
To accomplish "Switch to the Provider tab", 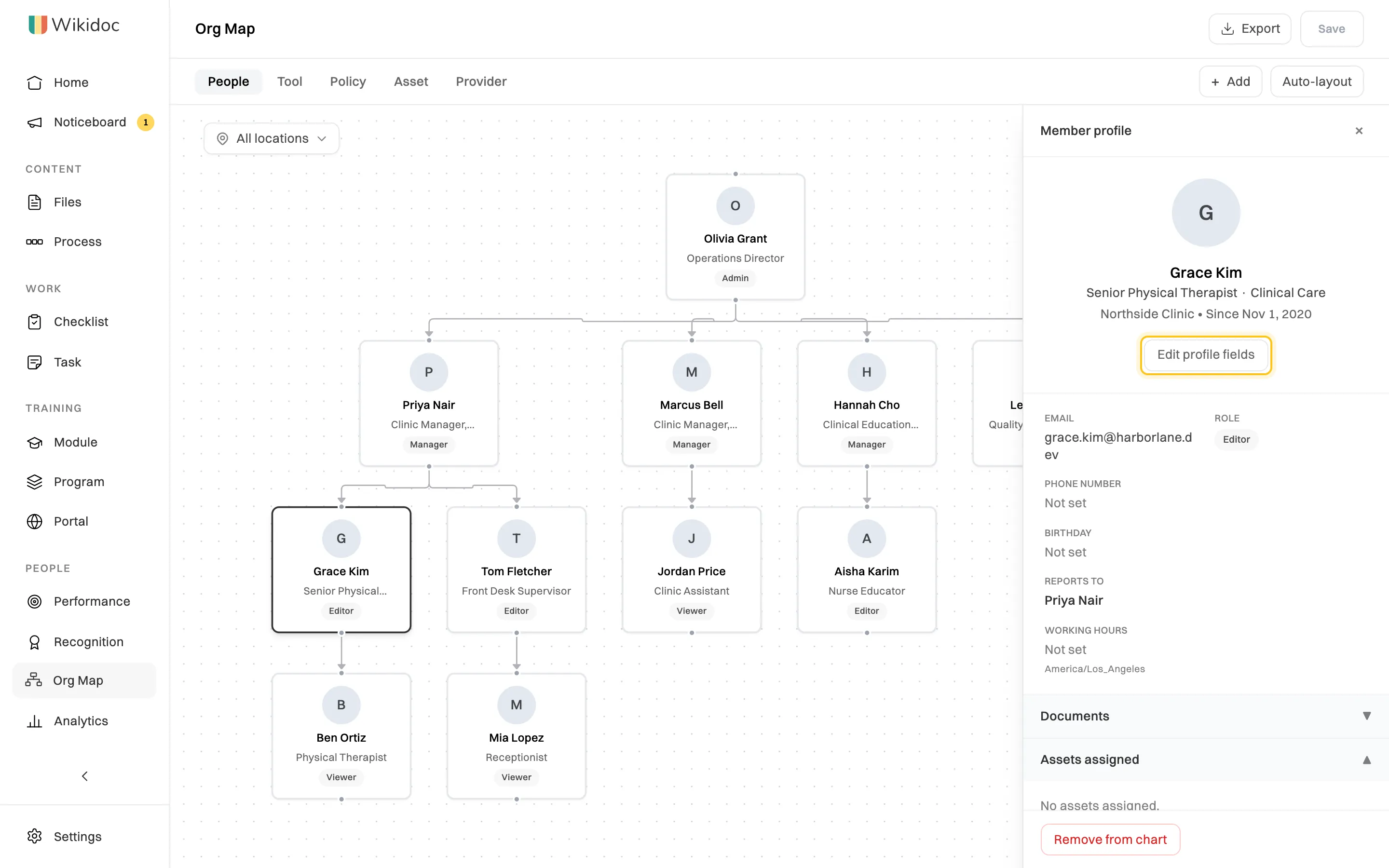I will coord(481,81).
